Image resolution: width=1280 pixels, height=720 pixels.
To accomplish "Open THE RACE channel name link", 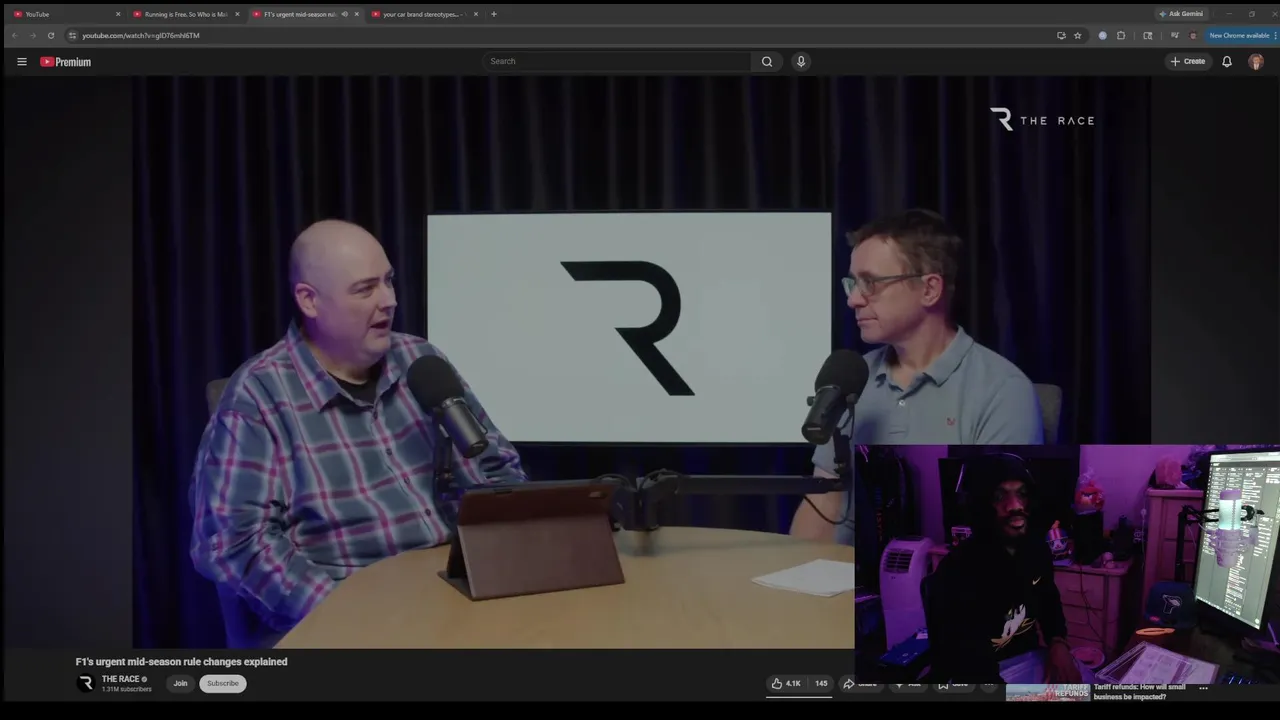I will coord(120,679).
